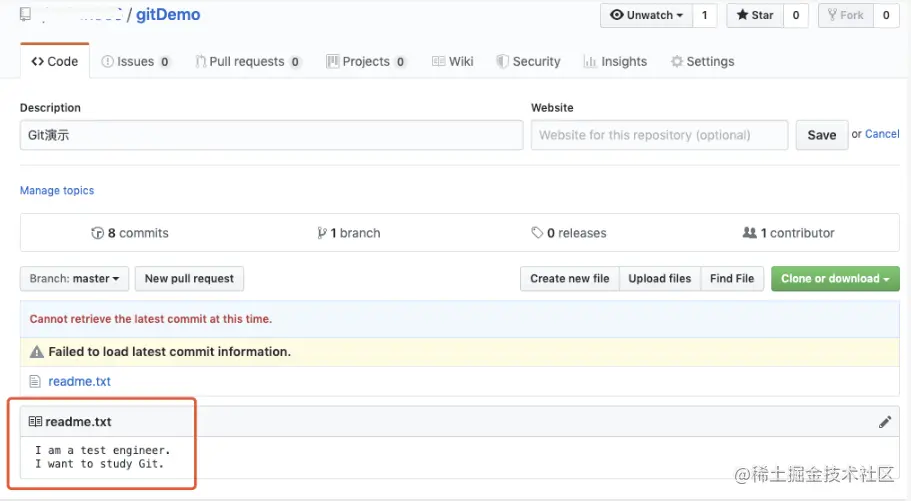Click the repository book icon beside owner name
This screenshot has width=911, height=501.
[25, 14]
